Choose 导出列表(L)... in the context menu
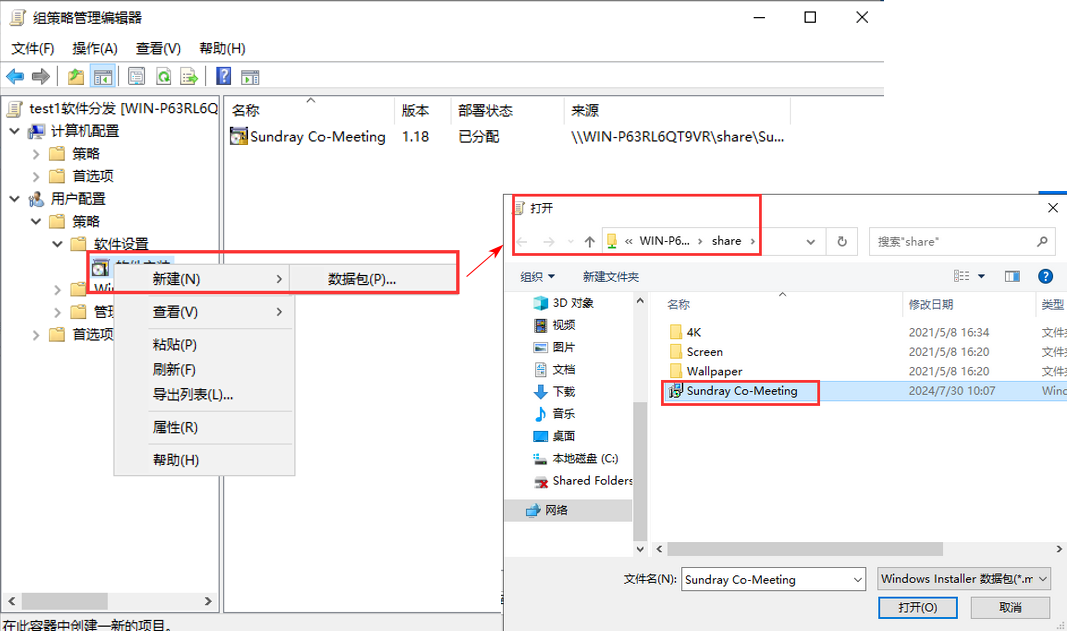The height and width of the screenshot is (631, 1067). [202, 395]
